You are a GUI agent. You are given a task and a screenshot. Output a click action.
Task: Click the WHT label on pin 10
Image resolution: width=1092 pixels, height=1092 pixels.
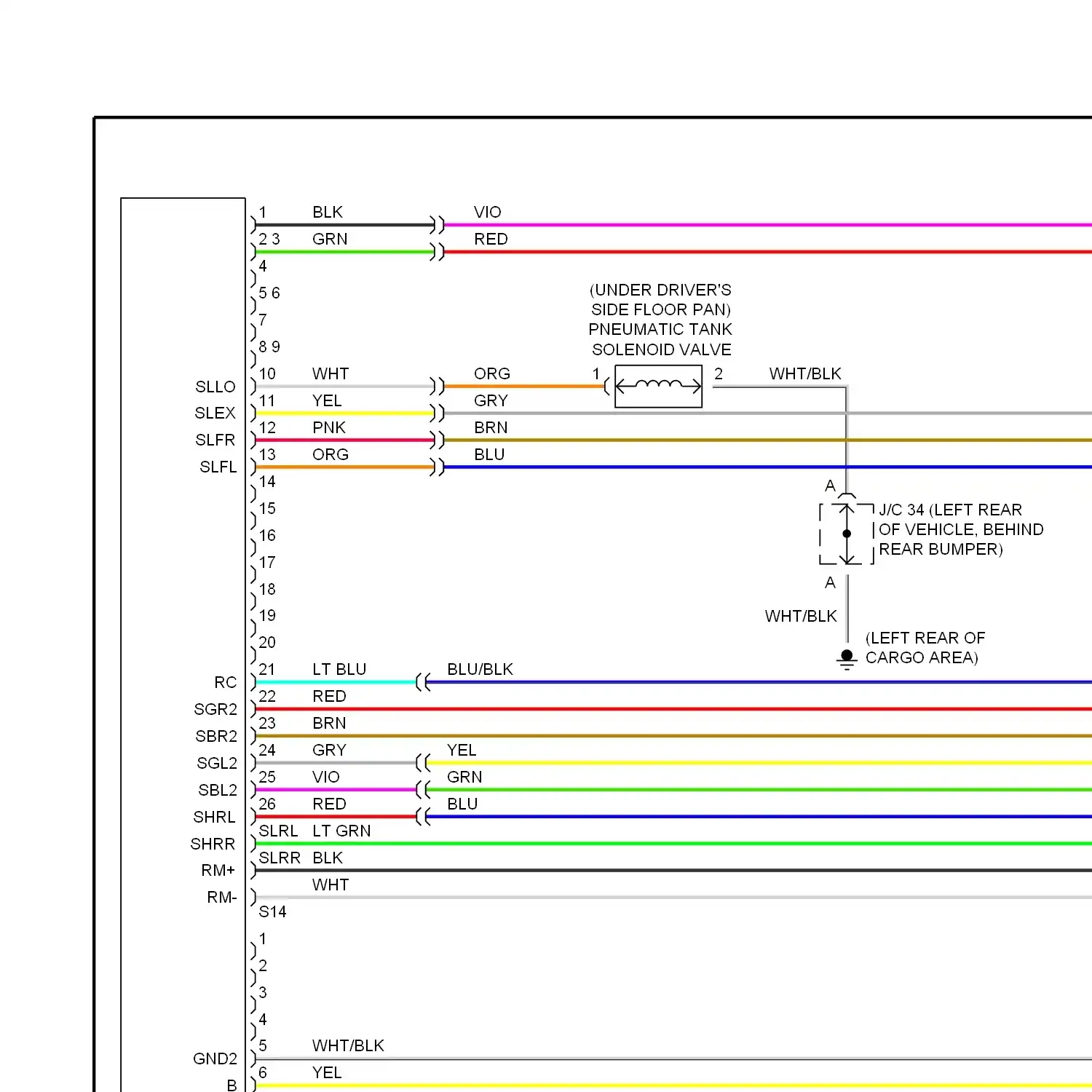coord(331,373)
